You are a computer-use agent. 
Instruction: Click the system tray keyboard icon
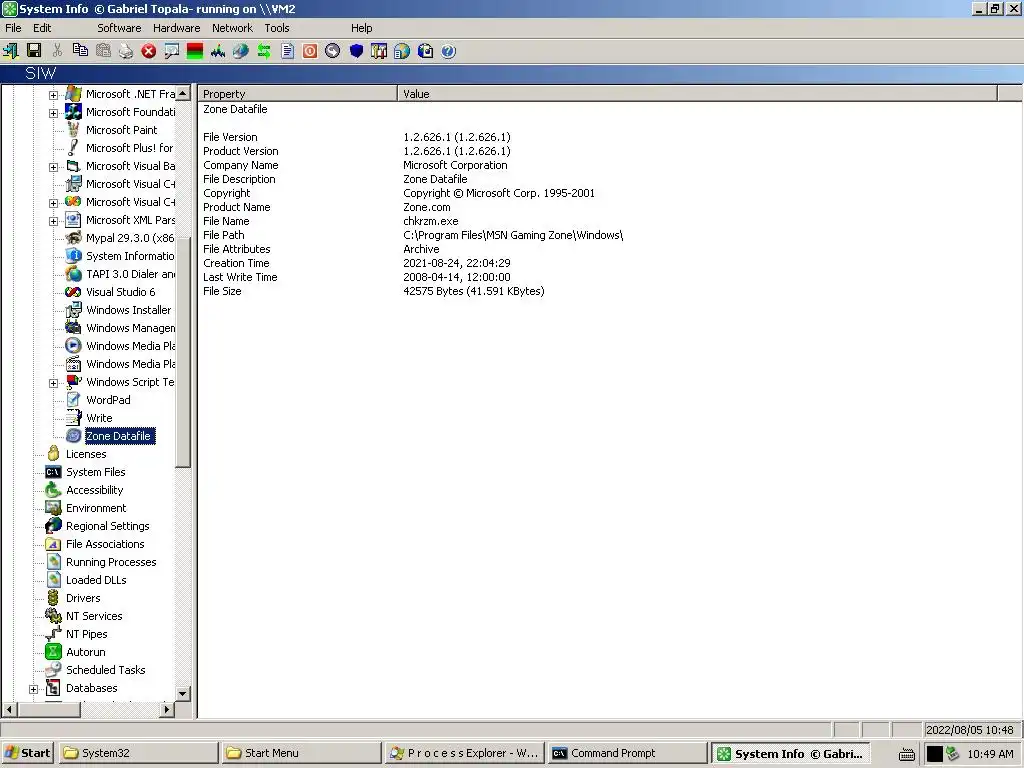pos(906,754)
